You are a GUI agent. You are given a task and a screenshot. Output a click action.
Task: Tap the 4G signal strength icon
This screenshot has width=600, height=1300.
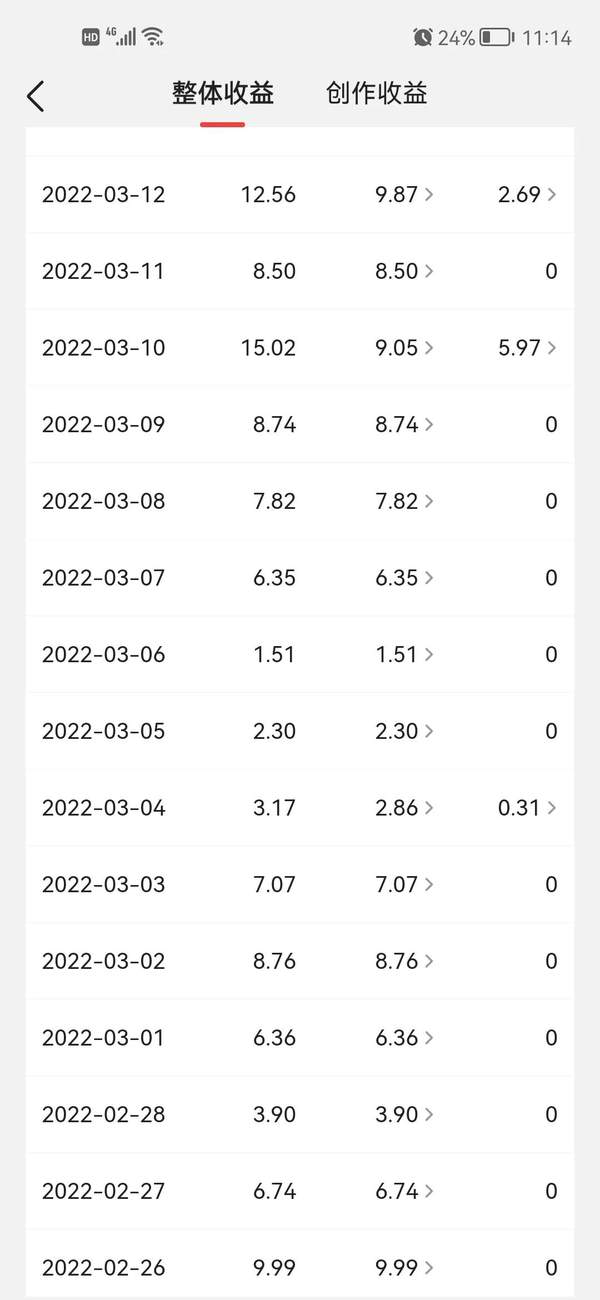[x=122, y=37]
